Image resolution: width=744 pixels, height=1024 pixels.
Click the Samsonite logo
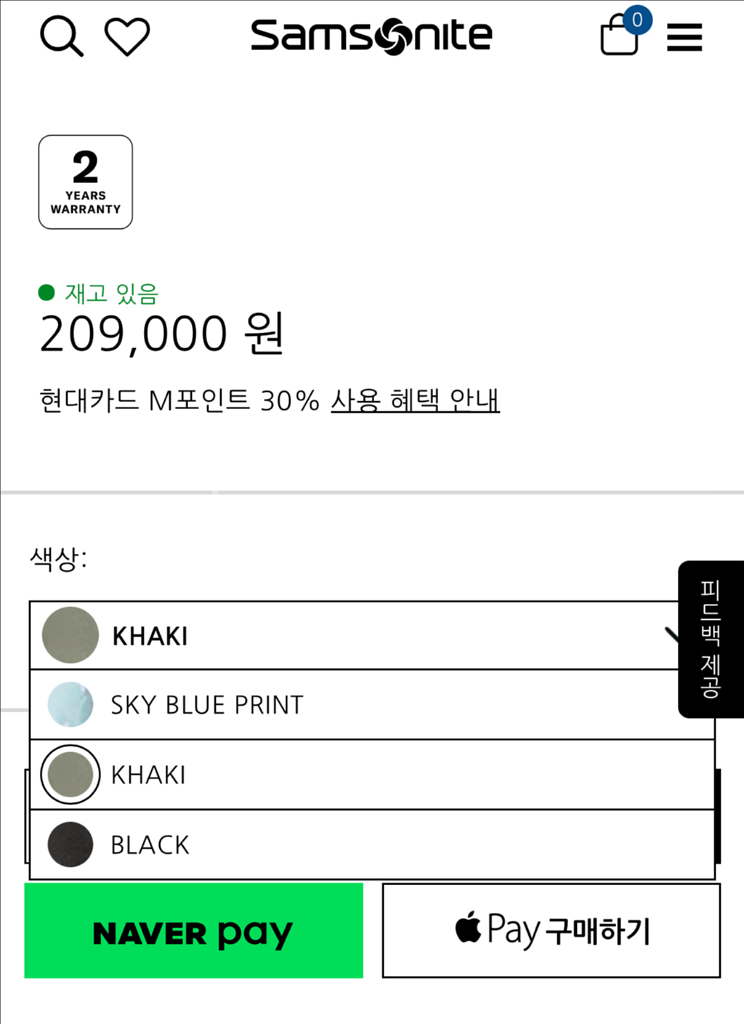[x=371, y=37]
